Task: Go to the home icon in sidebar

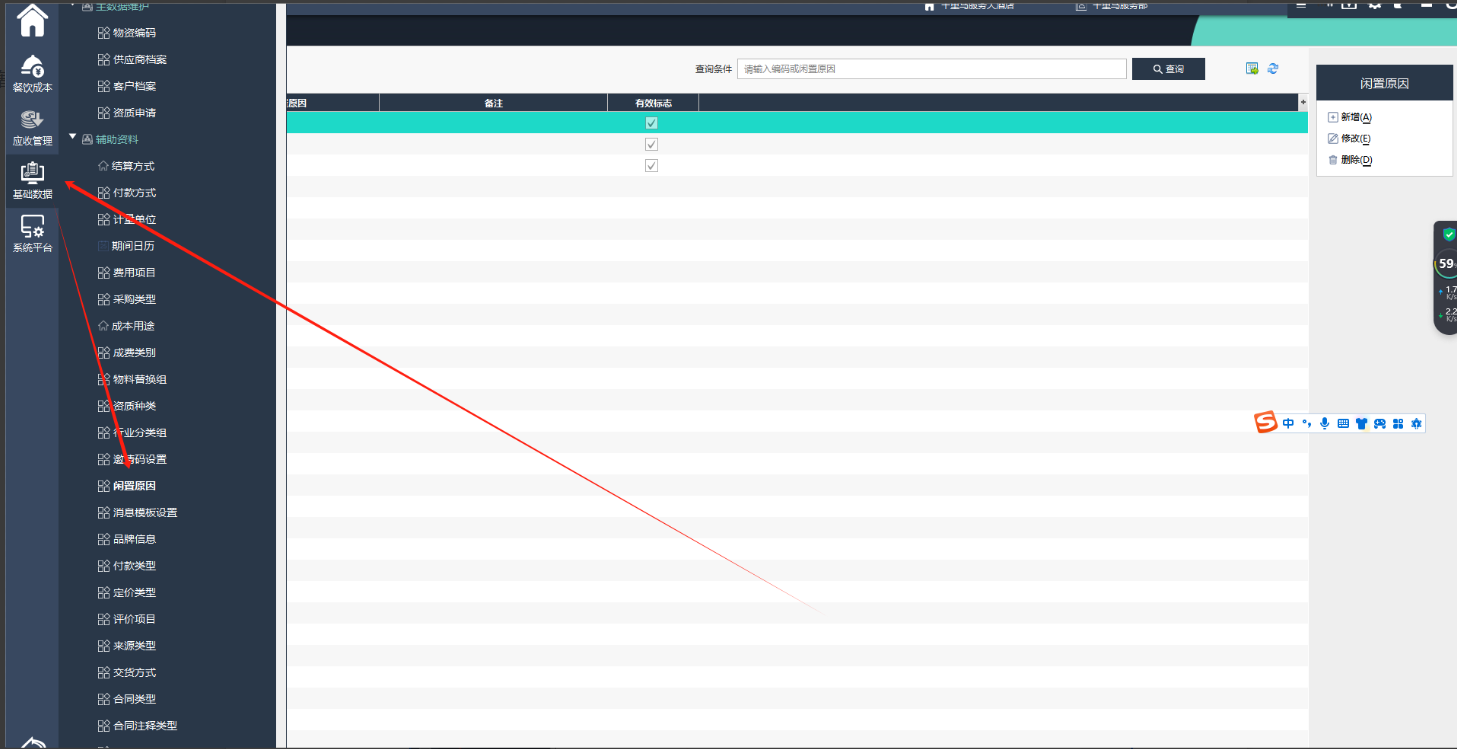Action: pyautogui.click(x=32, y=19)
